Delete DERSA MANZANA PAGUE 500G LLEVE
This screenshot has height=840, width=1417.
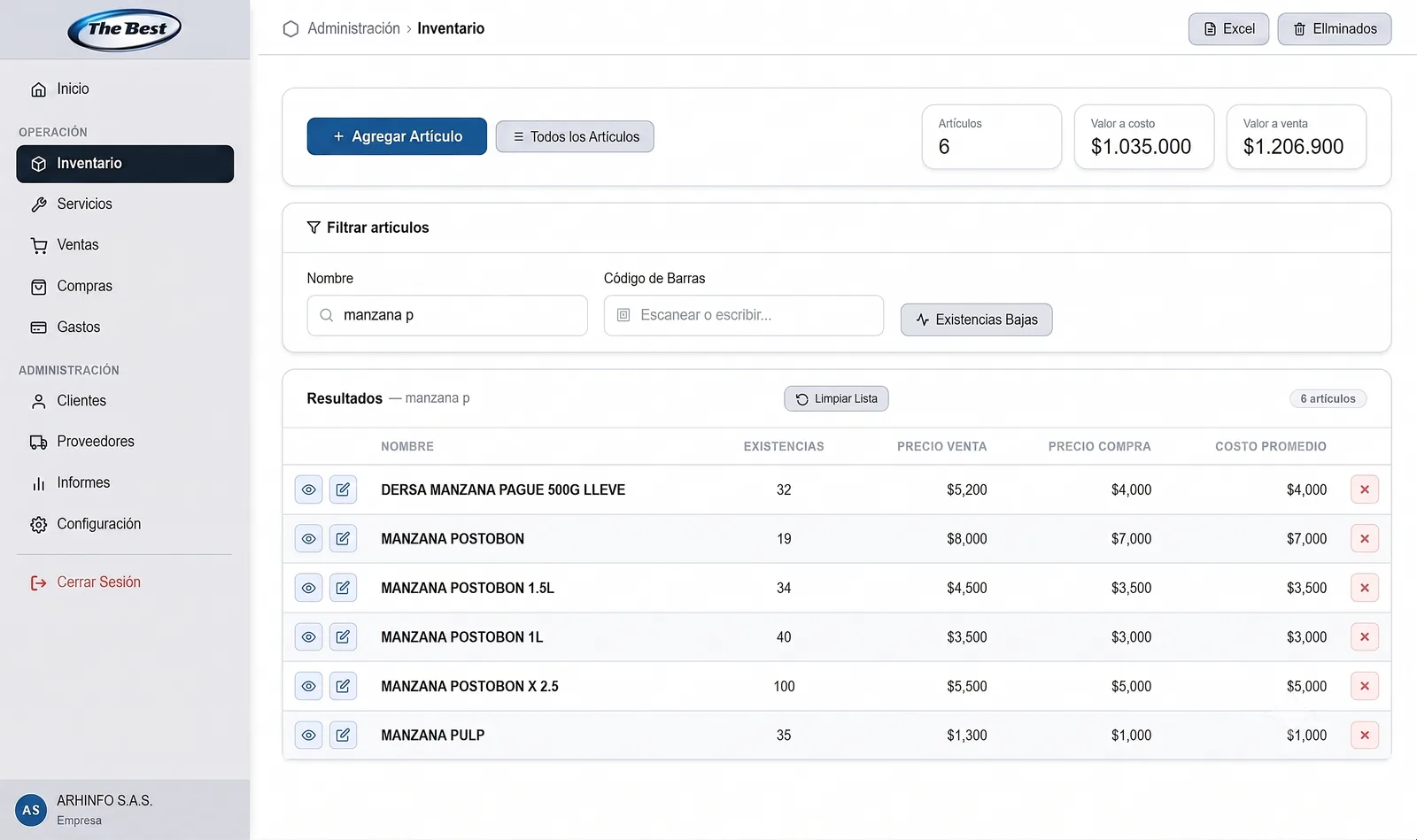[x=1365, y=489]
